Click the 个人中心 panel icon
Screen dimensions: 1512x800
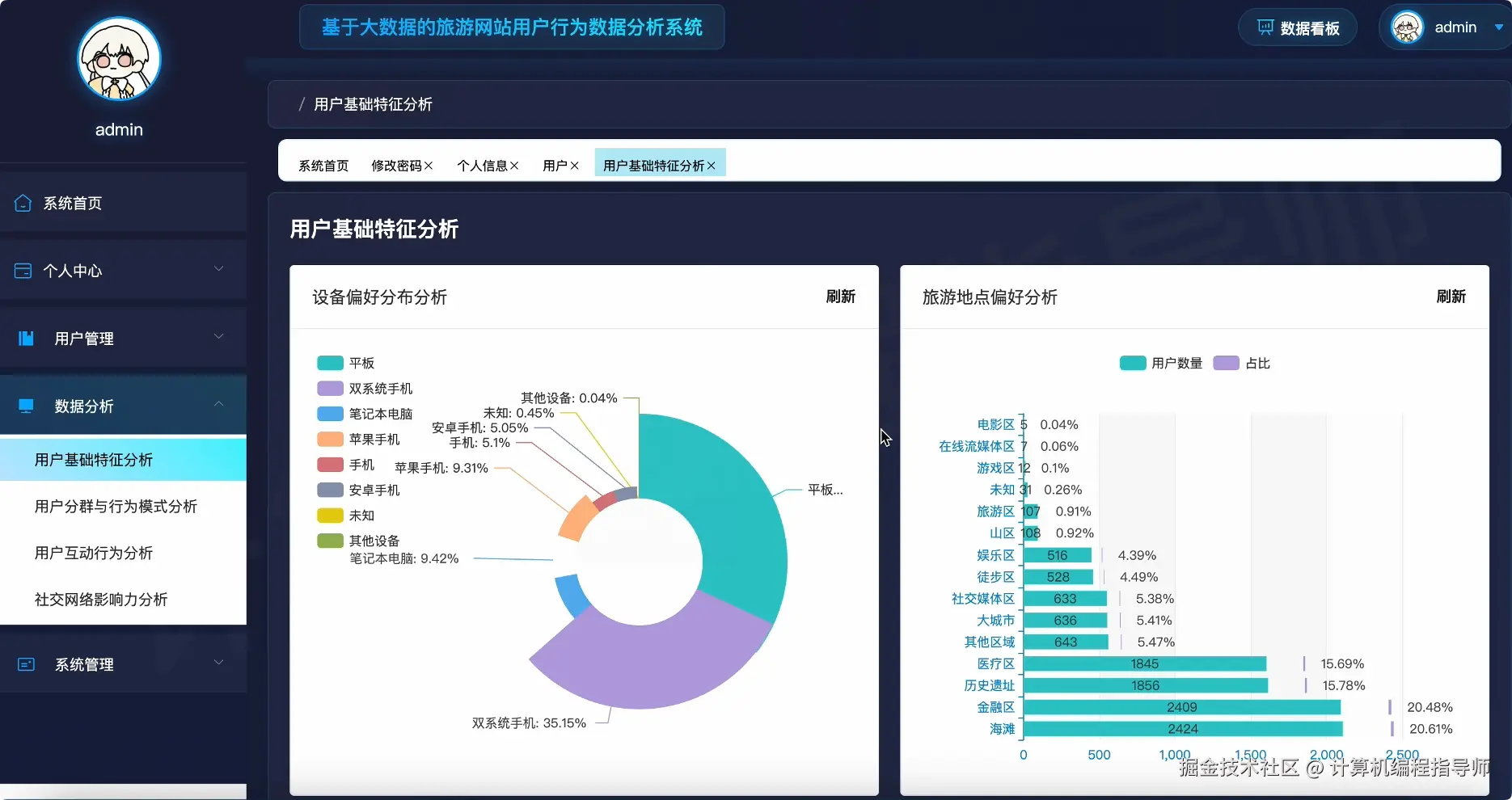(23, 271)
